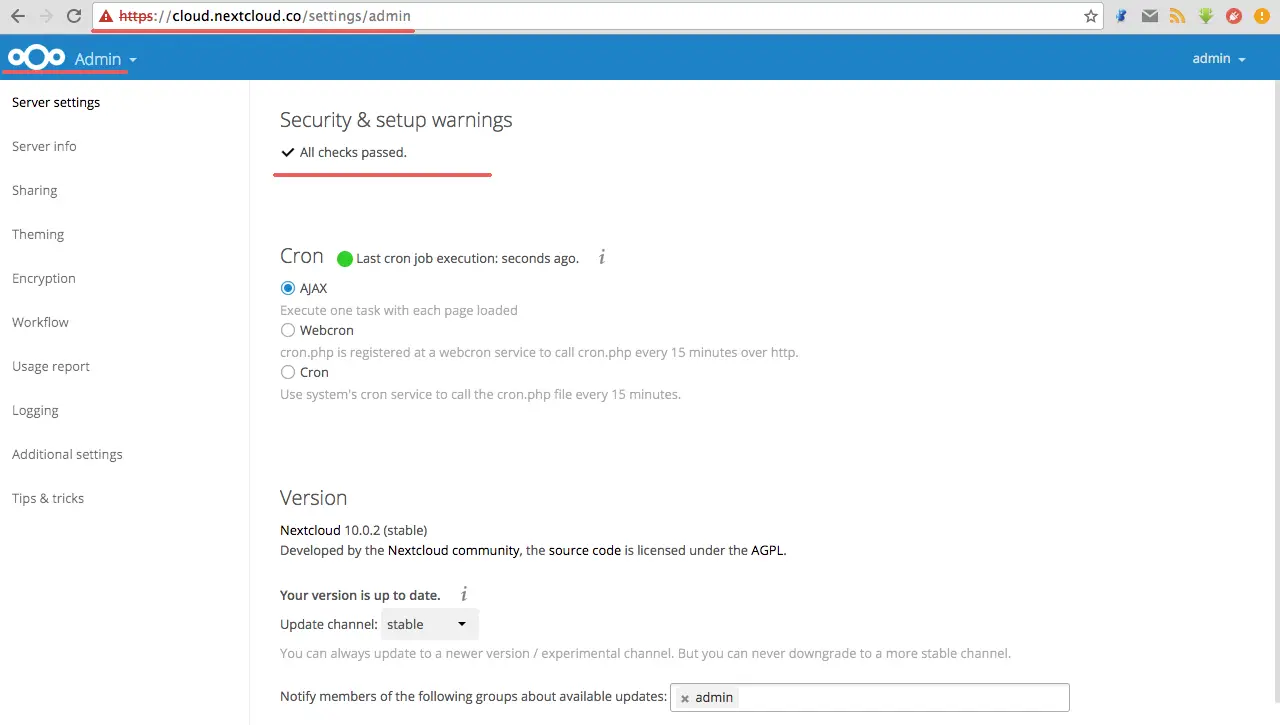1280x725 pixels.
Task: Click the 'All checks passed.' text
Action: (x=353, y=152)
